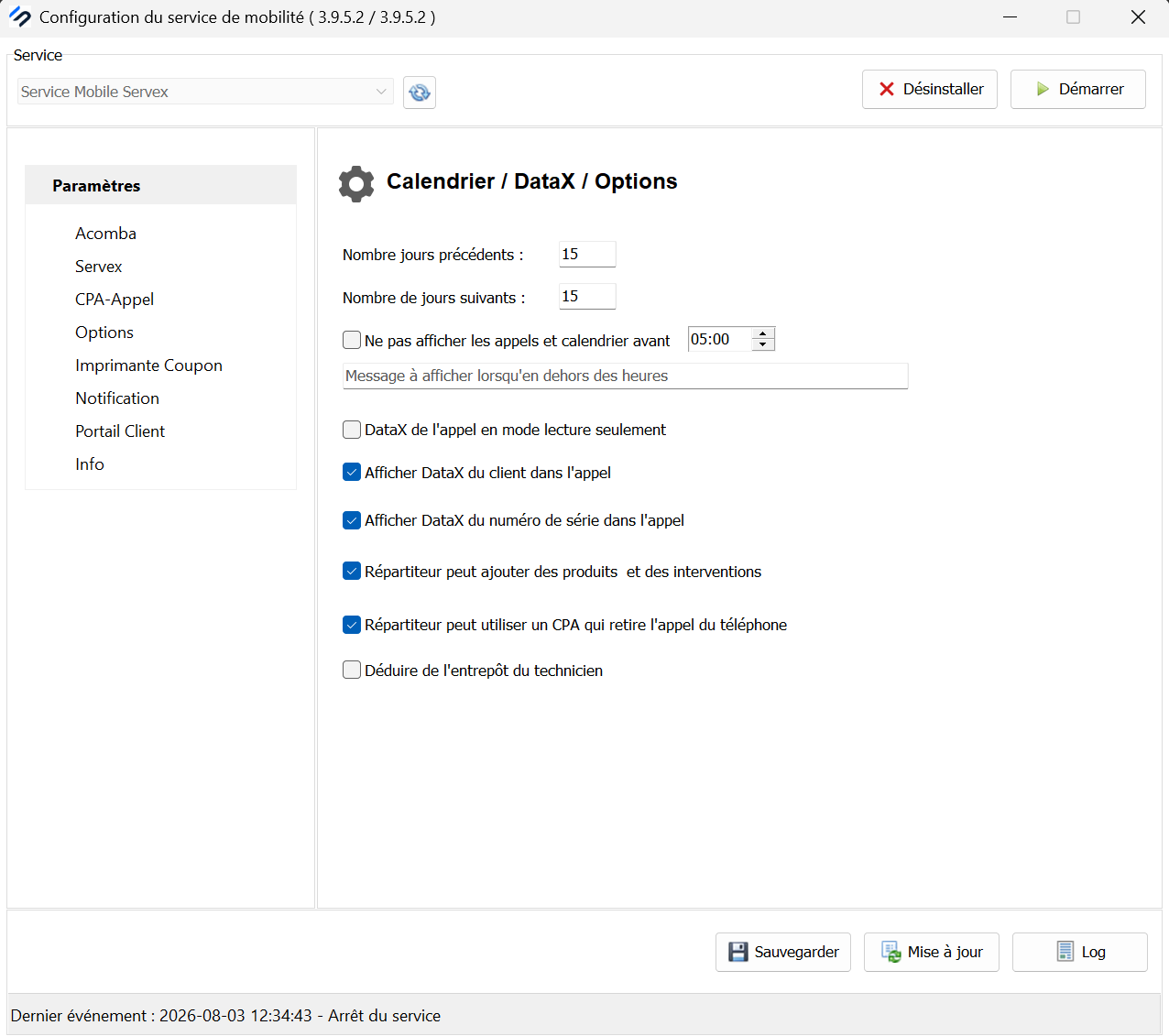Toggle DataX de l'appel lecture seulement checkbox
The width and height of the screenshot is (1169, 1036).
pos(352,429)
